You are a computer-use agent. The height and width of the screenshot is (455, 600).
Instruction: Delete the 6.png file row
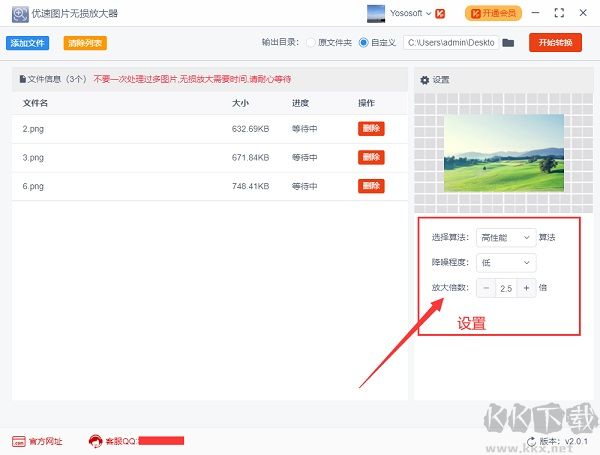pyautogui.click(x=371, y=186)
